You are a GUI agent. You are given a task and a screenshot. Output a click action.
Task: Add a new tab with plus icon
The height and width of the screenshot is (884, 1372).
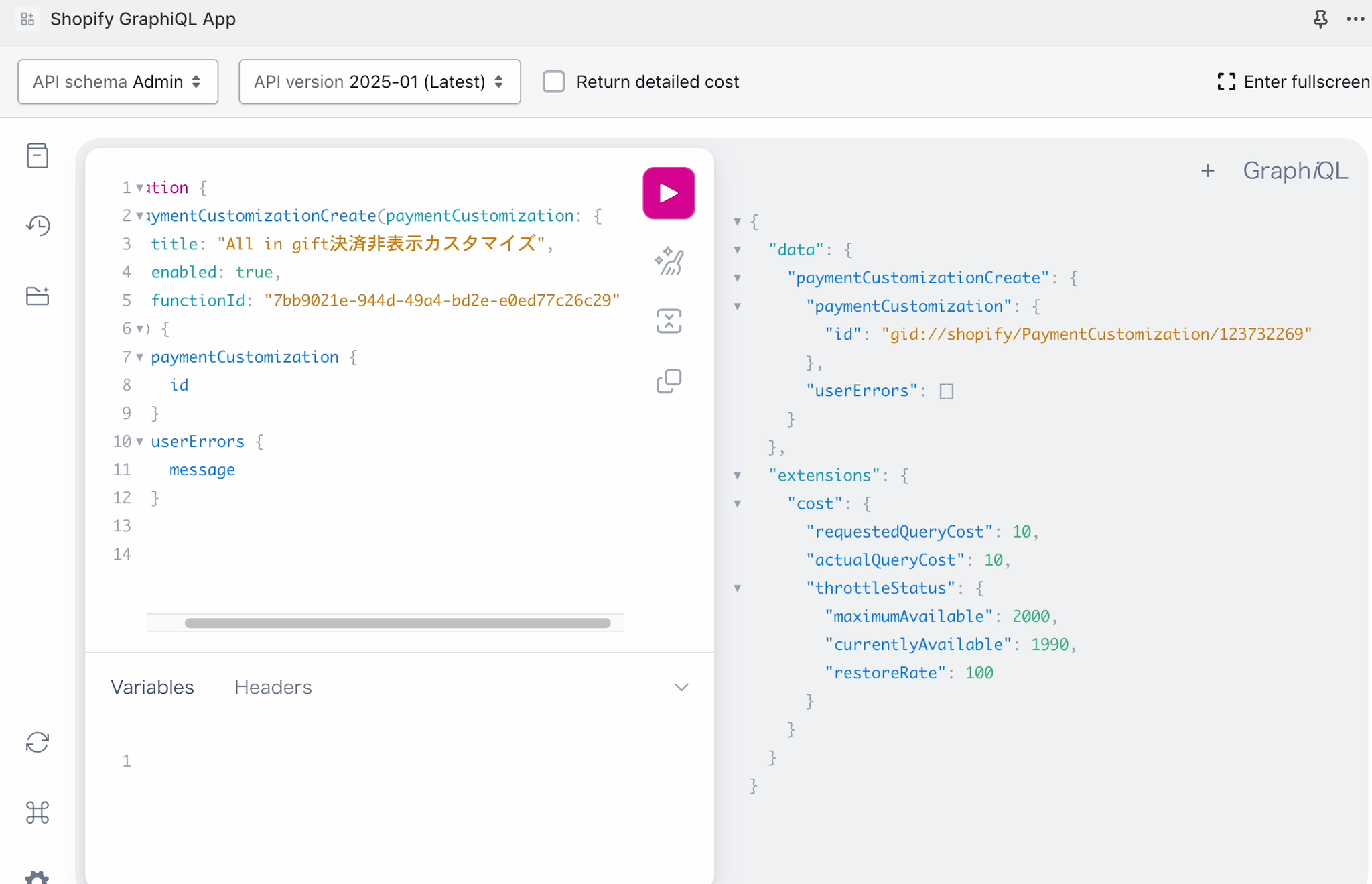coord(1207,171)
